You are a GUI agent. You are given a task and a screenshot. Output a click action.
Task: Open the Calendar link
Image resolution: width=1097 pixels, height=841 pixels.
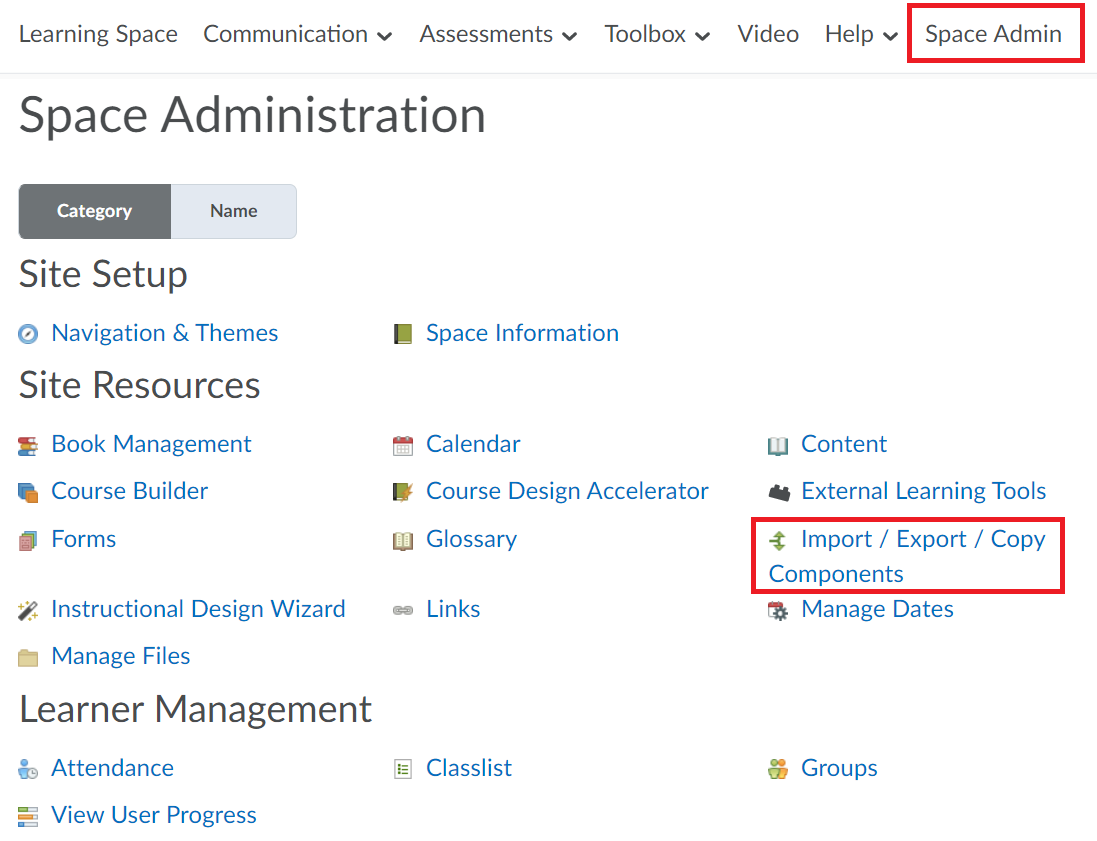473,444
